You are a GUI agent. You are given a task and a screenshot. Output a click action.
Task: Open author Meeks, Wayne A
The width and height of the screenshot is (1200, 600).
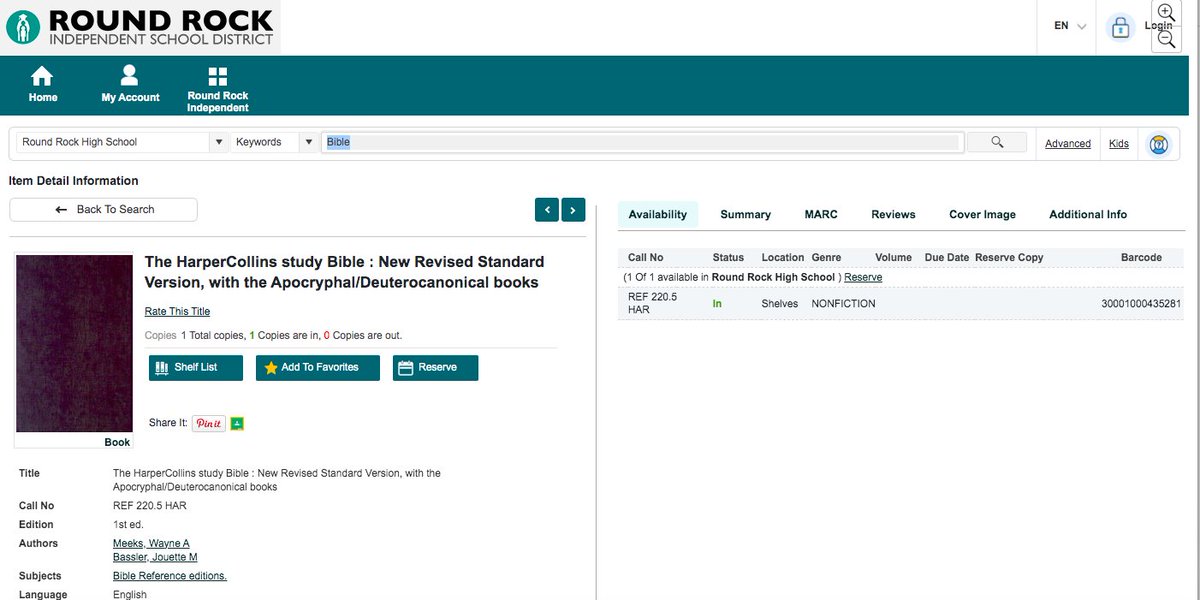(151, 544)
